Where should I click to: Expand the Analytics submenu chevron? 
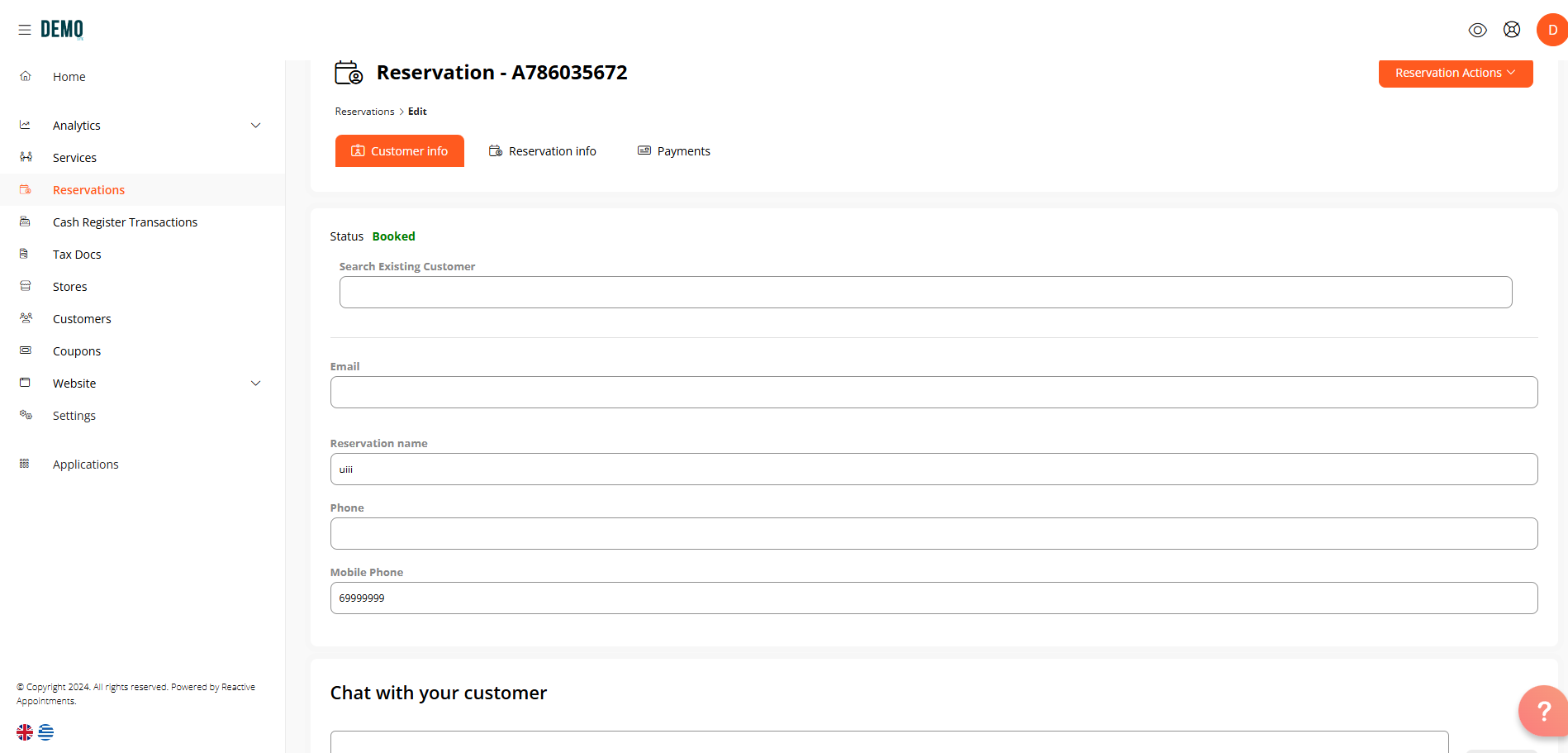coord(255,126)
